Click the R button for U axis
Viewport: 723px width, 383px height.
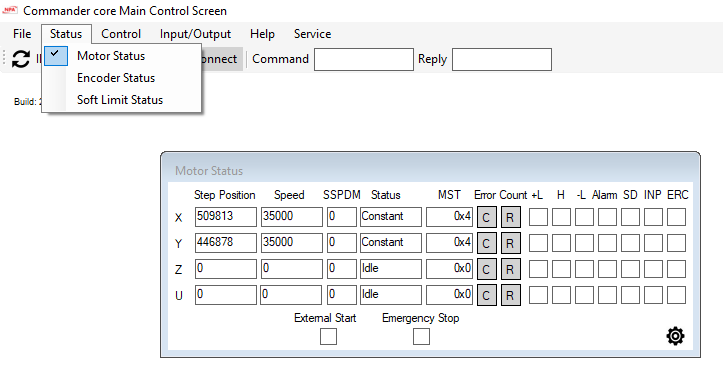(x=510, y=295)
